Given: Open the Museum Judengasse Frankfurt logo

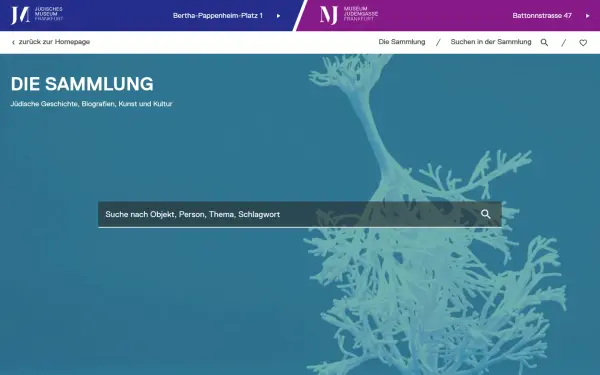Looking at the screenshot, I should (349, 15).
